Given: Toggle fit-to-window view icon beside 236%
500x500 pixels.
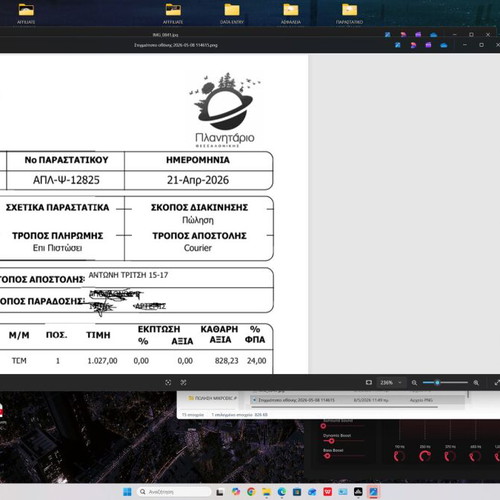Looking at the screenshot, I should tap(369, 382).
